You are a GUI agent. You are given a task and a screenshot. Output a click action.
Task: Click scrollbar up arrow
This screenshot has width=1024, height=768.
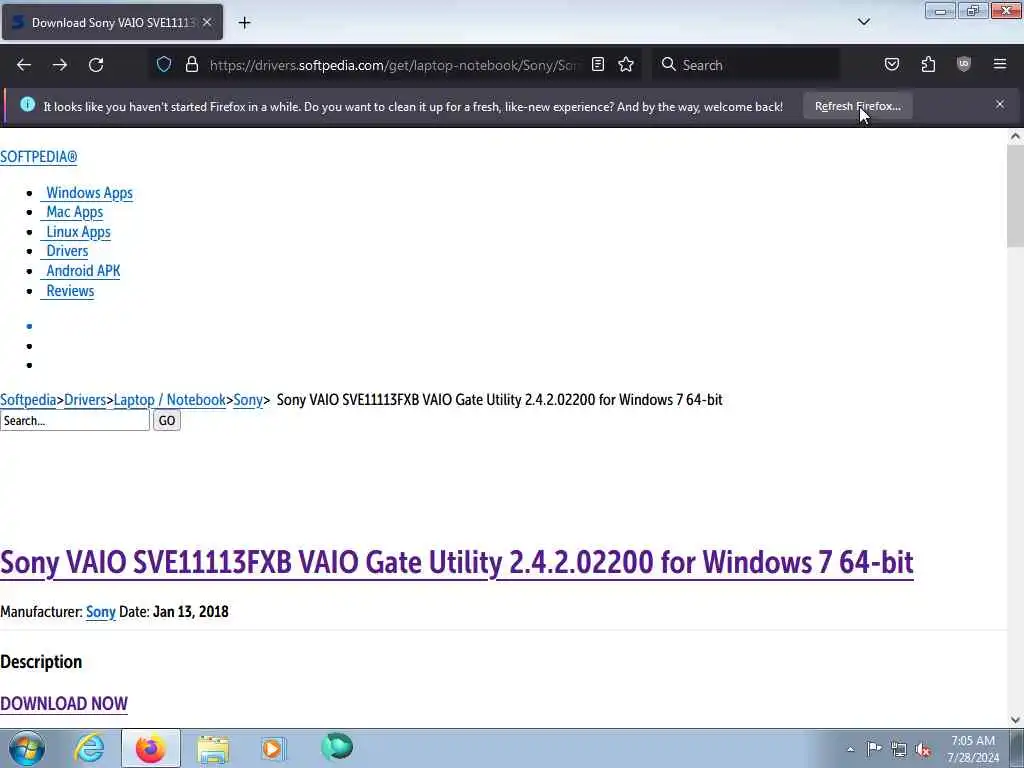pos(1015,136)
